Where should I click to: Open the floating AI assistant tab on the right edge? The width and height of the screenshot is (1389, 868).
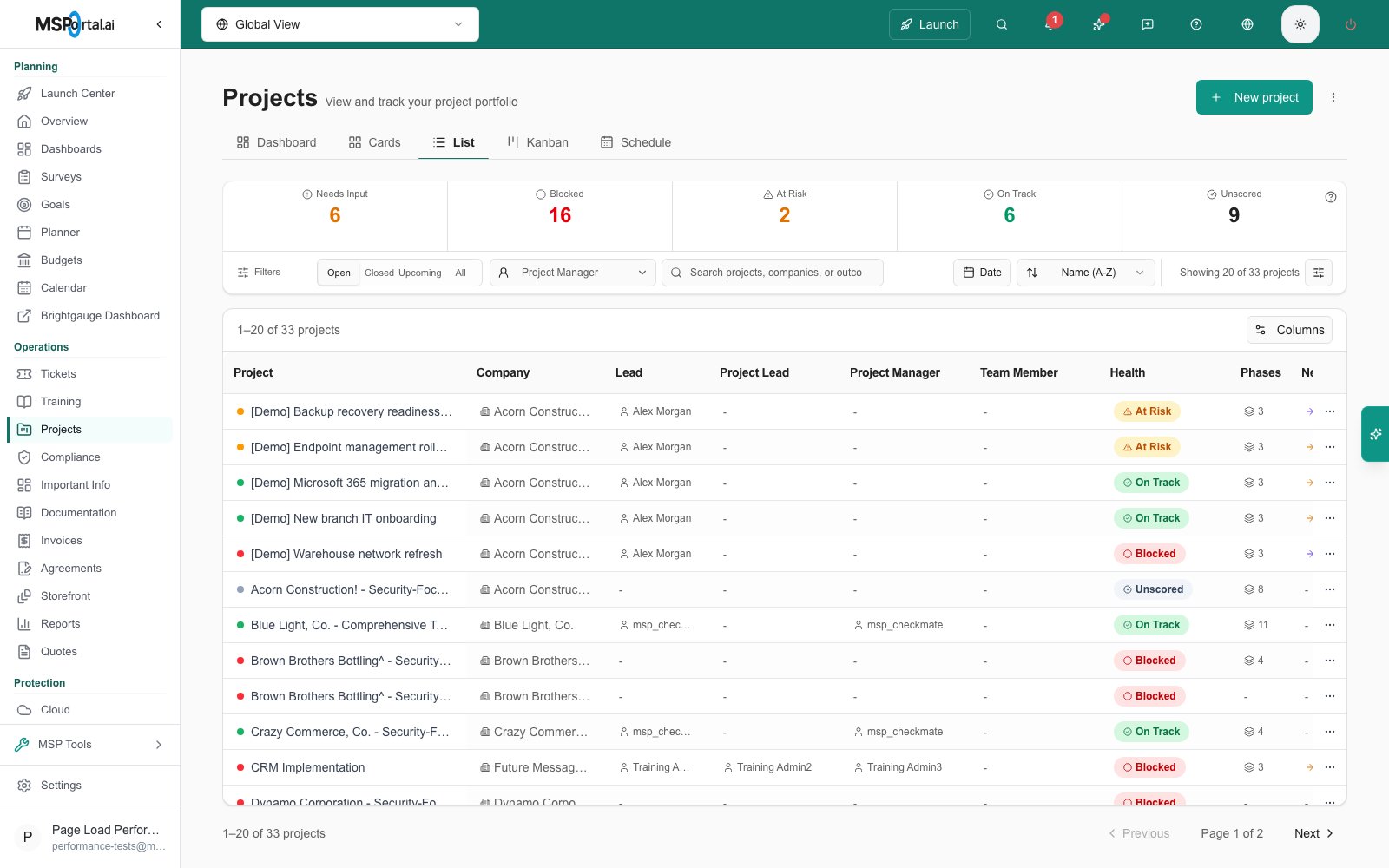(1375, 434)
